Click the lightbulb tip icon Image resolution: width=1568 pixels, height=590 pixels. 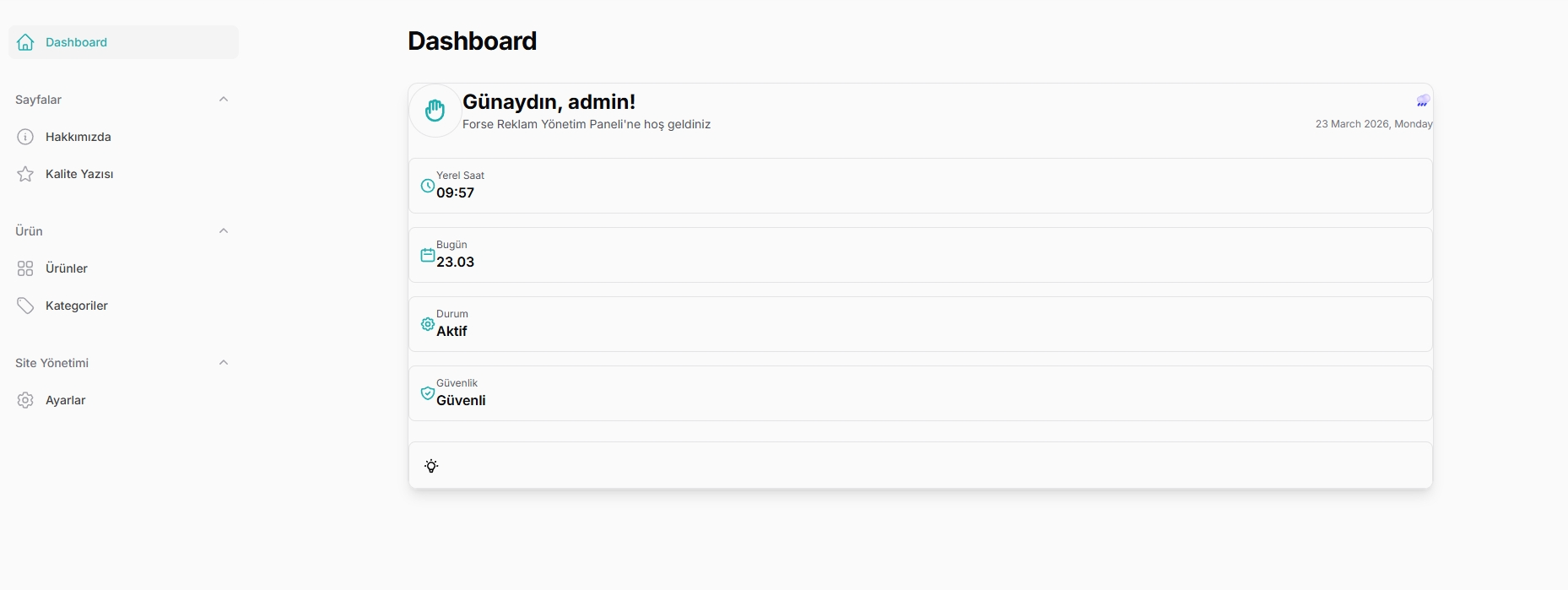pyautogui.click(x=431, y=466)
